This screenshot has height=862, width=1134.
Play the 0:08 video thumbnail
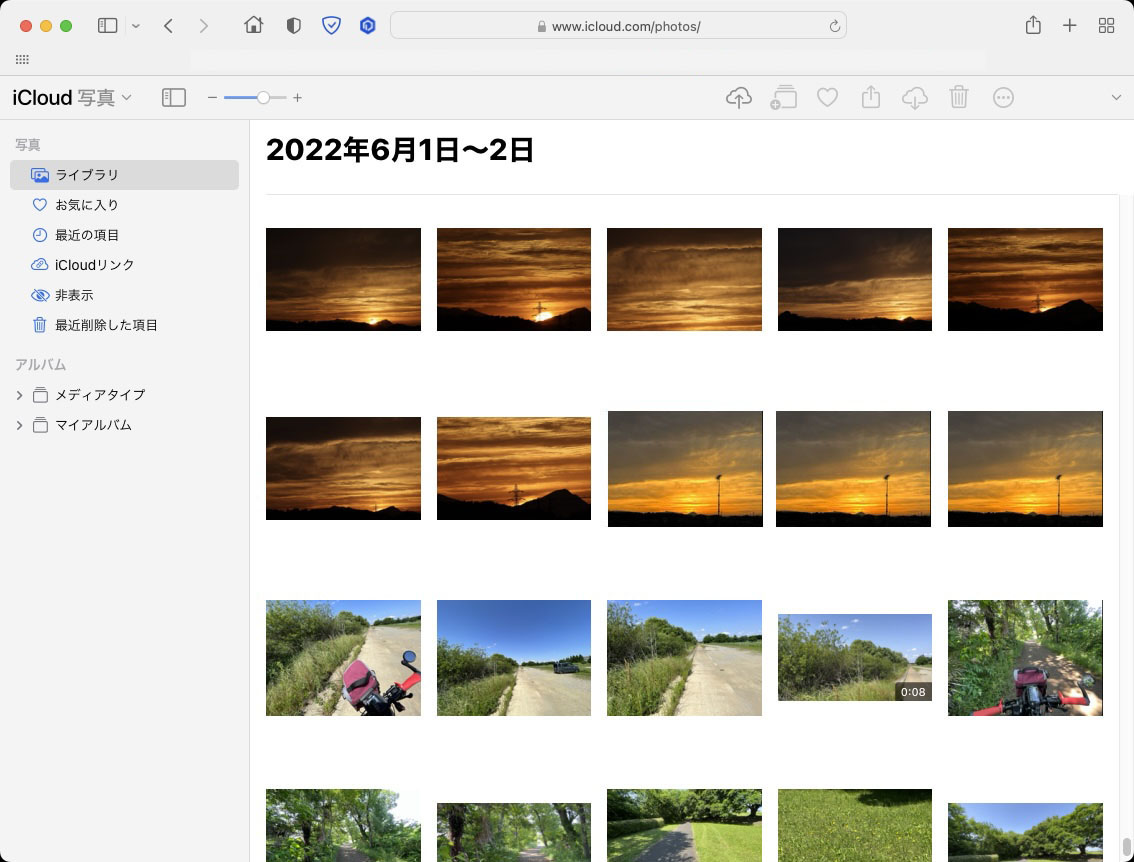click(854, 658)
